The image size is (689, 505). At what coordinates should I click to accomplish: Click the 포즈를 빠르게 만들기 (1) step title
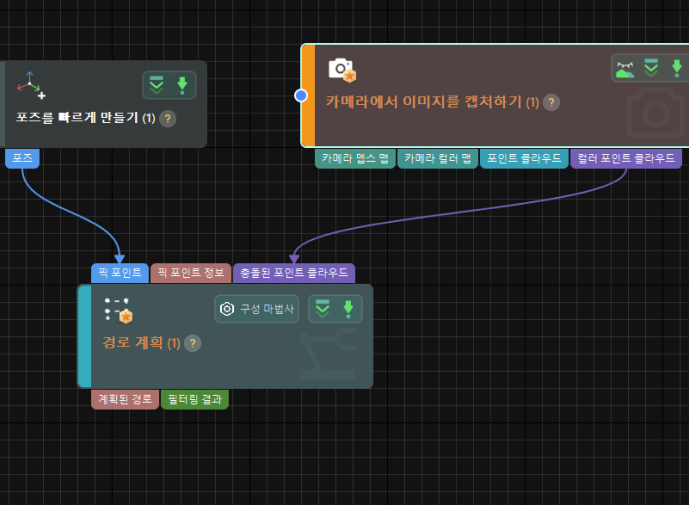tap(86, 118)
